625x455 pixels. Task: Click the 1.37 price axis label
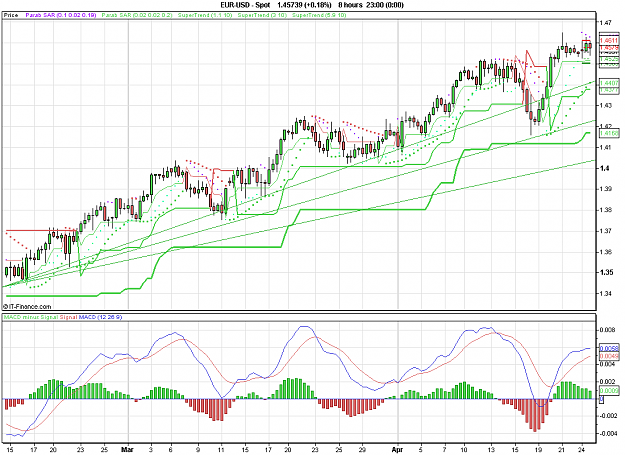point(606,231)
